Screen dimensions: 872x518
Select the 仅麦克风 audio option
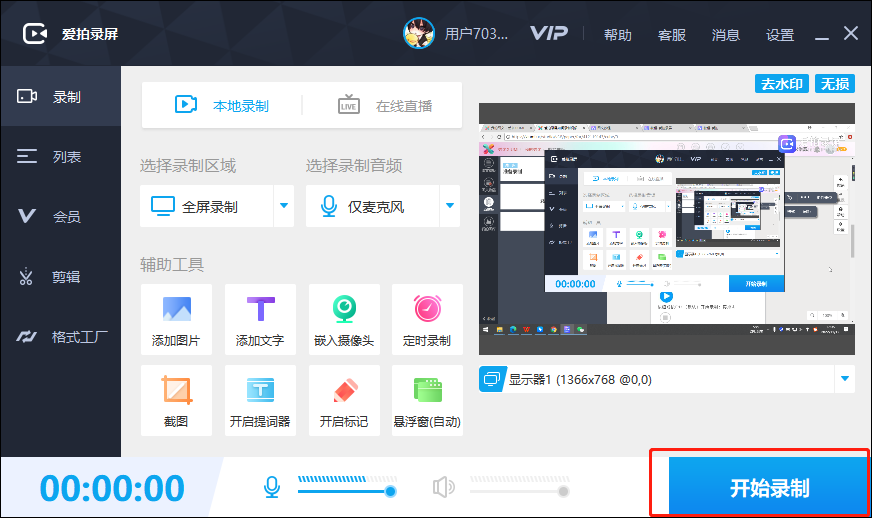[372, 206]
